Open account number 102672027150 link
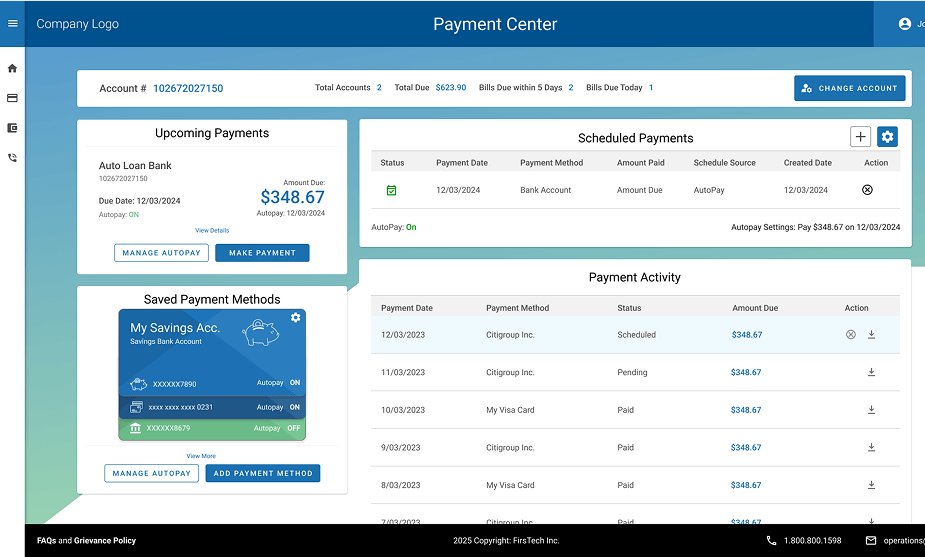The height and width of the screenshot is (557, 925). tap(188, 88)
